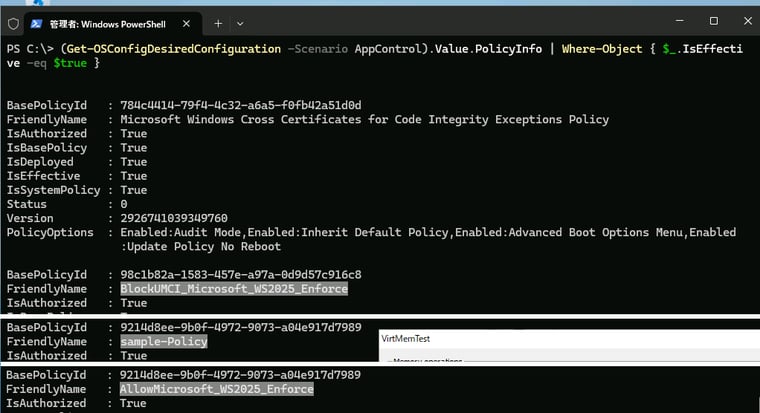Viewport: 760px width, 413px height.
Task: Click the highlighted sample-Policy name
Action: pos(164,341)
